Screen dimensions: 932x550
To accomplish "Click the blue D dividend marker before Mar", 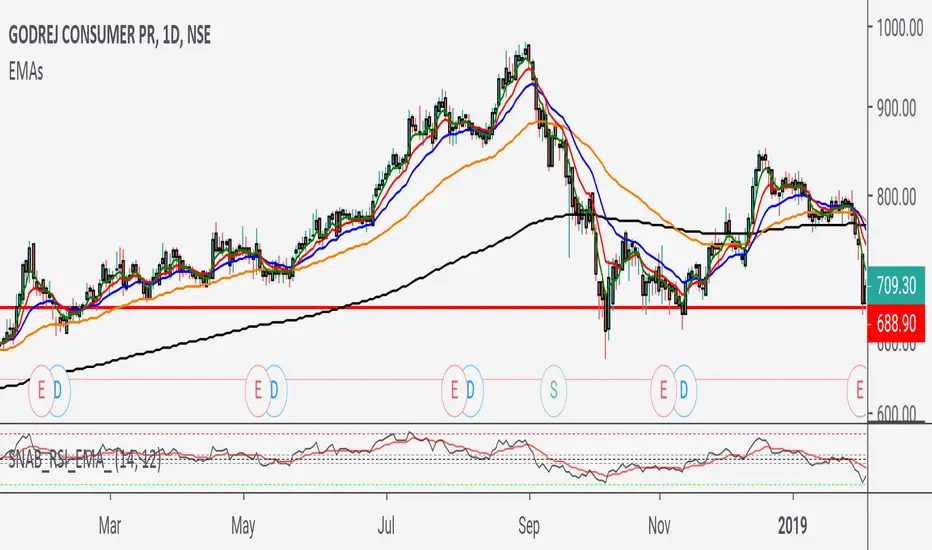I will [58, 391].
